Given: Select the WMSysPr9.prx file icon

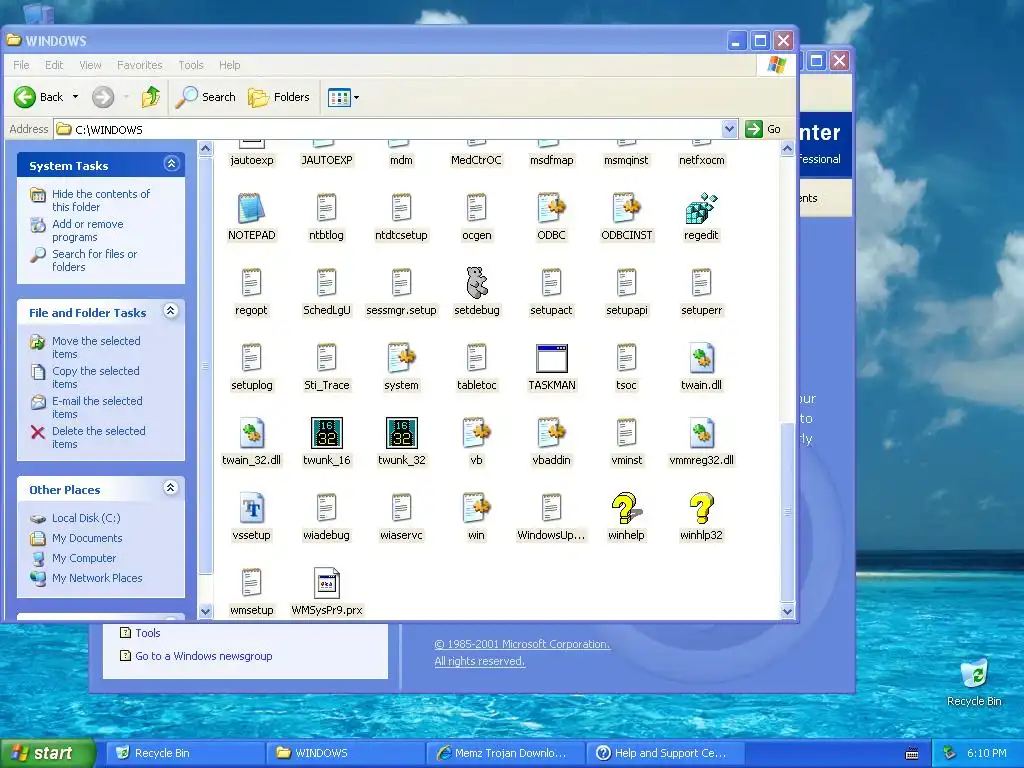Looking at the screenshot, I should coord(327,583).
